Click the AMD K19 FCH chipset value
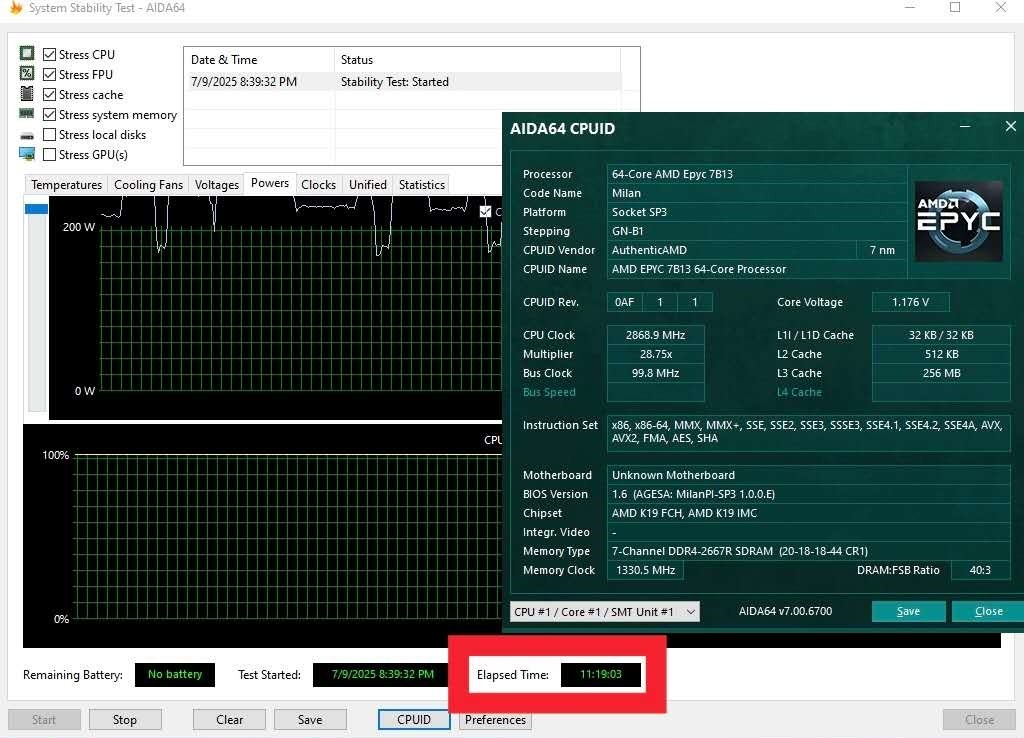The image size is (1024, 738). pos(808,513)
